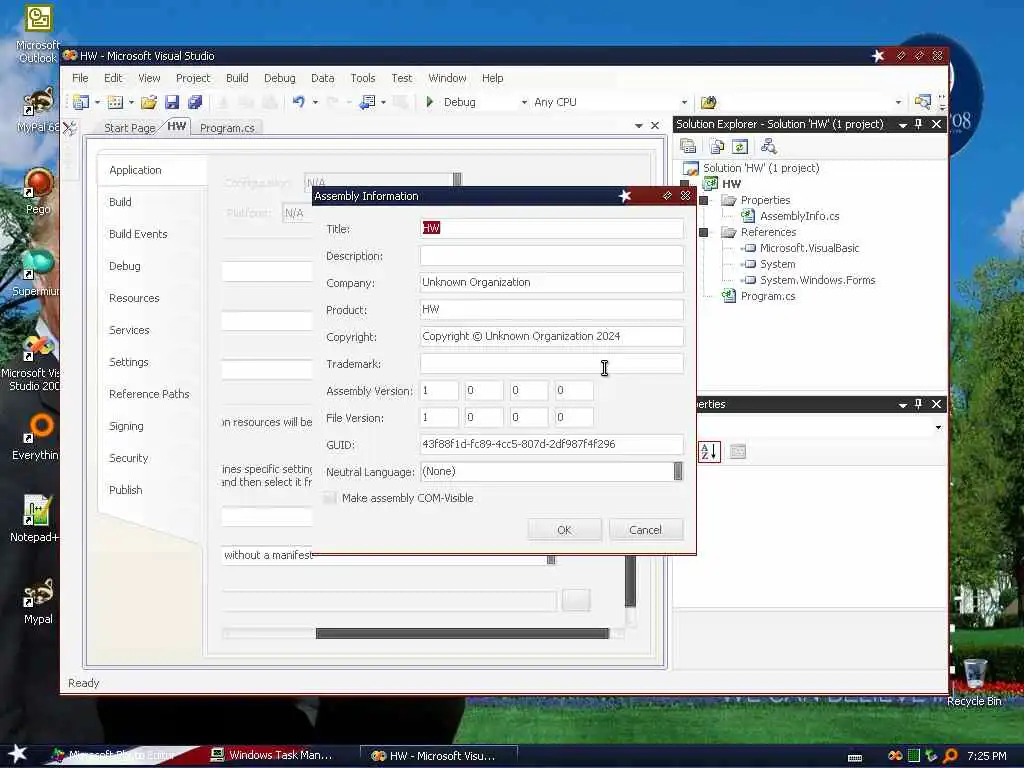The height and width of the screenshot is (768, 1024).
Task: Click View Class Diagram icon
Action: [x=769, y=146]
